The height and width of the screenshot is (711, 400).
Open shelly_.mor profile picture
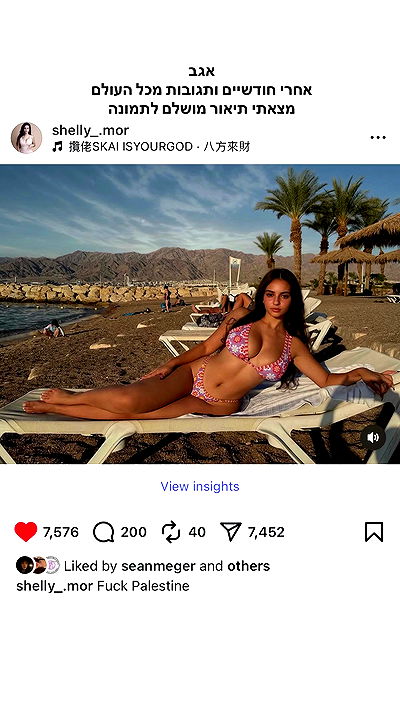26,138
